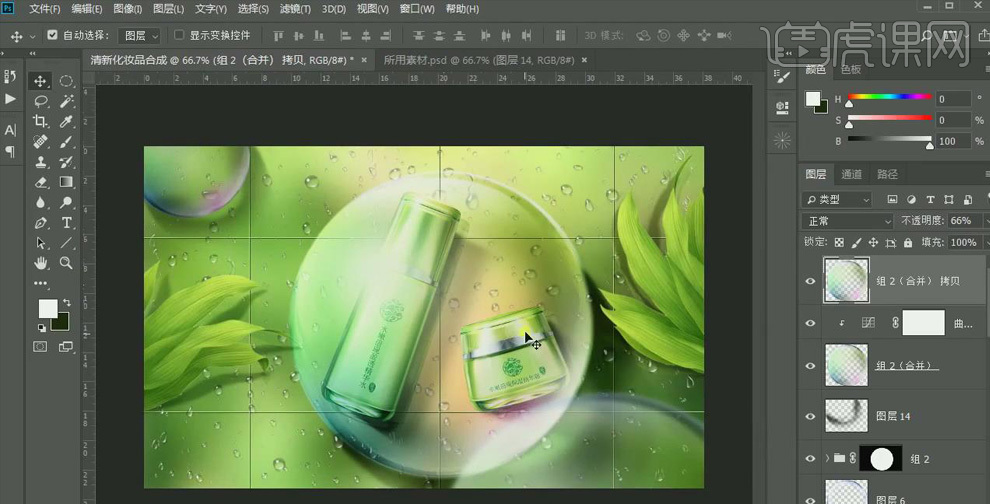
Task: Hide the 图层 14 layer
Action: tap(810, 414)
